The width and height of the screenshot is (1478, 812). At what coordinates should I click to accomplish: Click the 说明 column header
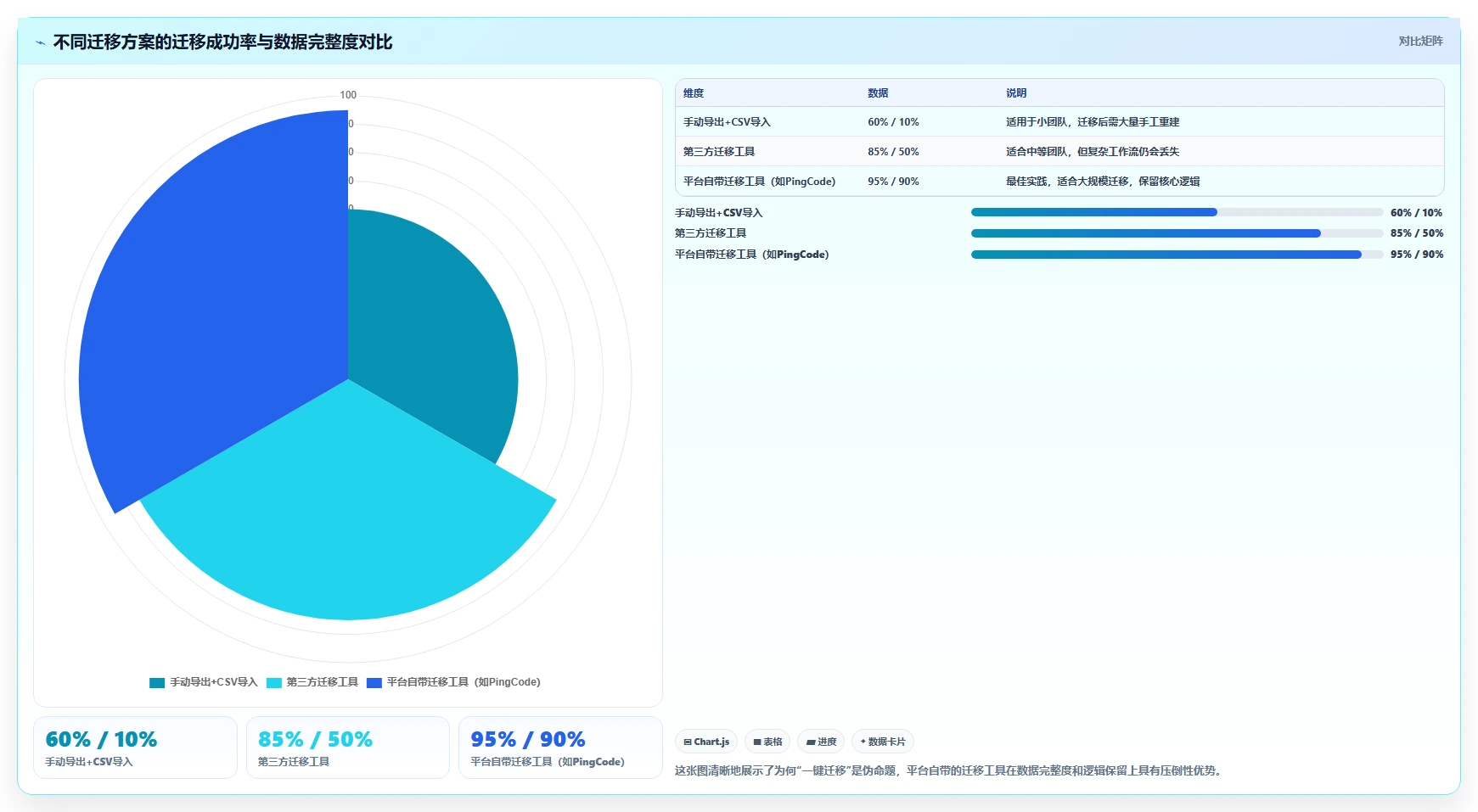coord(1016,93)
